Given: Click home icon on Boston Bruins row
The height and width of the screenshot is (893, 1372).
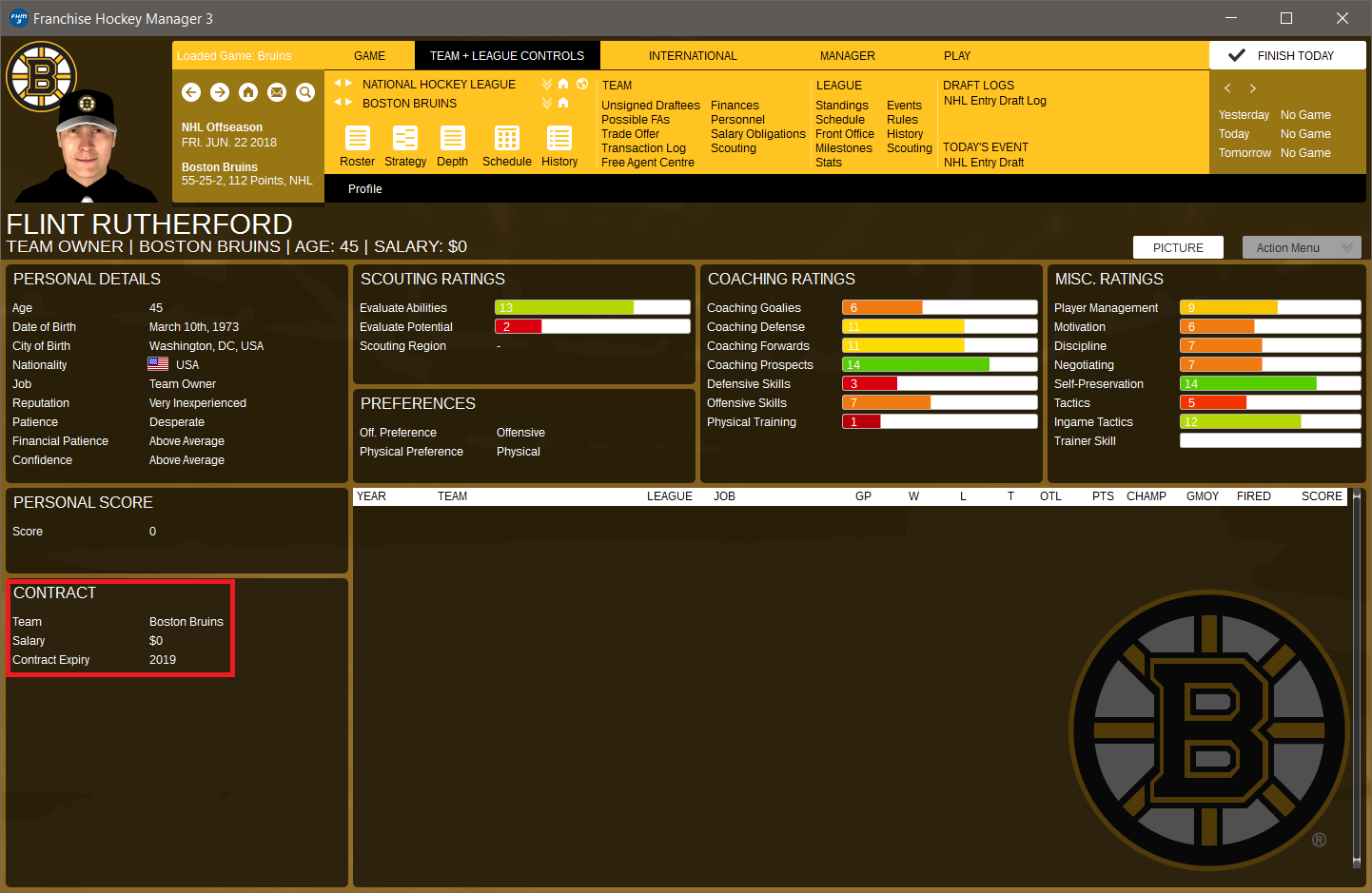Looking at the screenshot, I should tap(563, 103).
